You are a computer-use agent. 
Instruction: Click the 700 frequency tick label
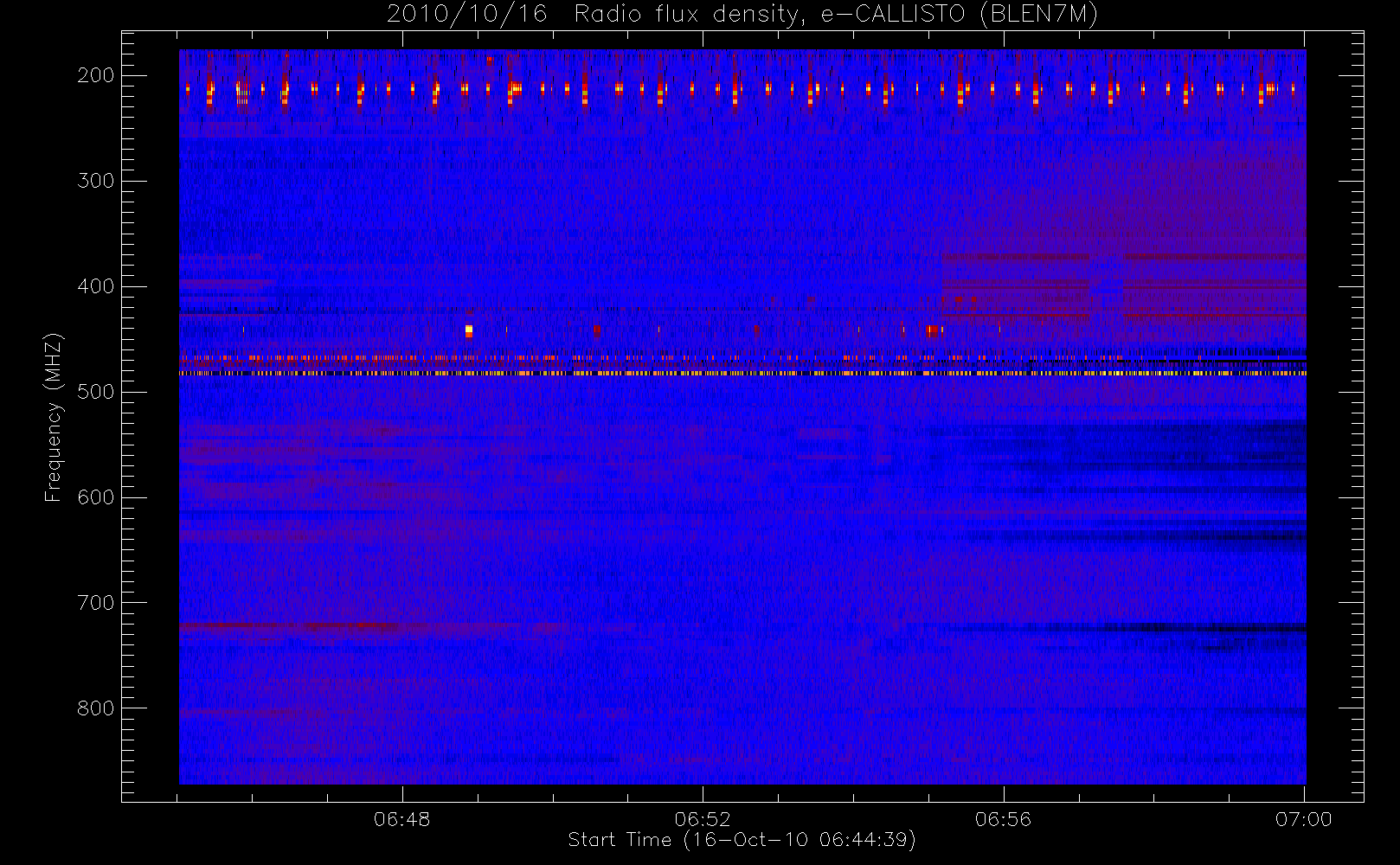coord(95,603)
